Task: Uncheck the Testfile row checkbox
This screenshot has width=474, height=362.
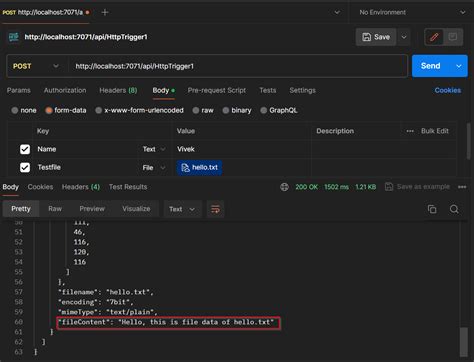Action: pyautogui.click(x=25, y=167)
